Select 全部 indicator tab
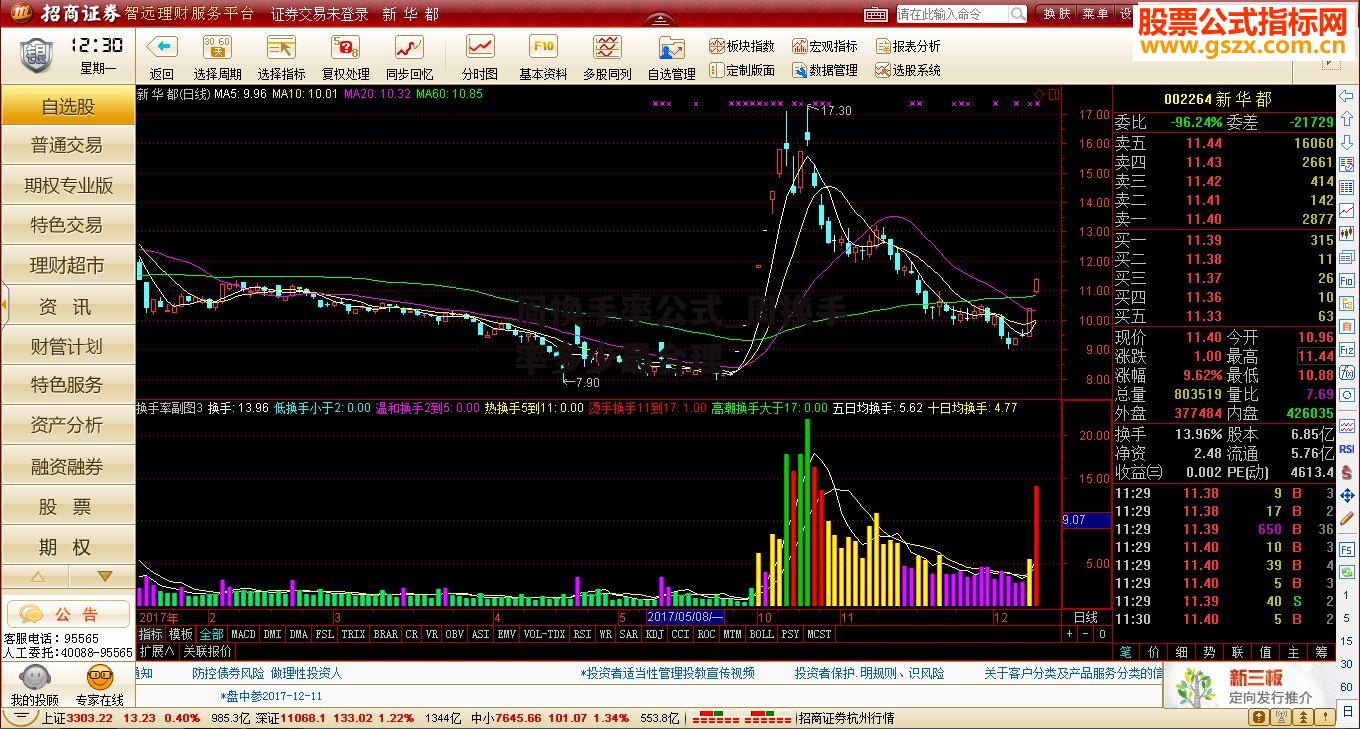 (211, 634)
